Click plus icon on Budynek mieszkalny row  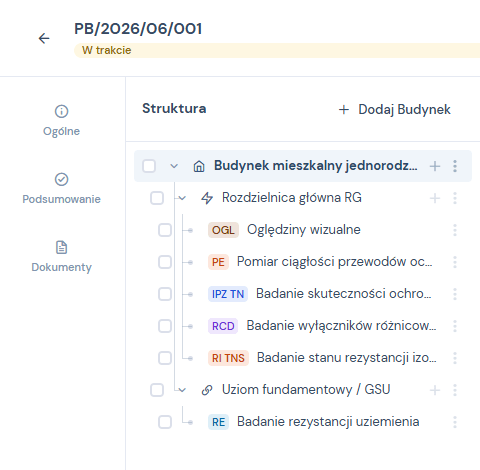point(435,166)
